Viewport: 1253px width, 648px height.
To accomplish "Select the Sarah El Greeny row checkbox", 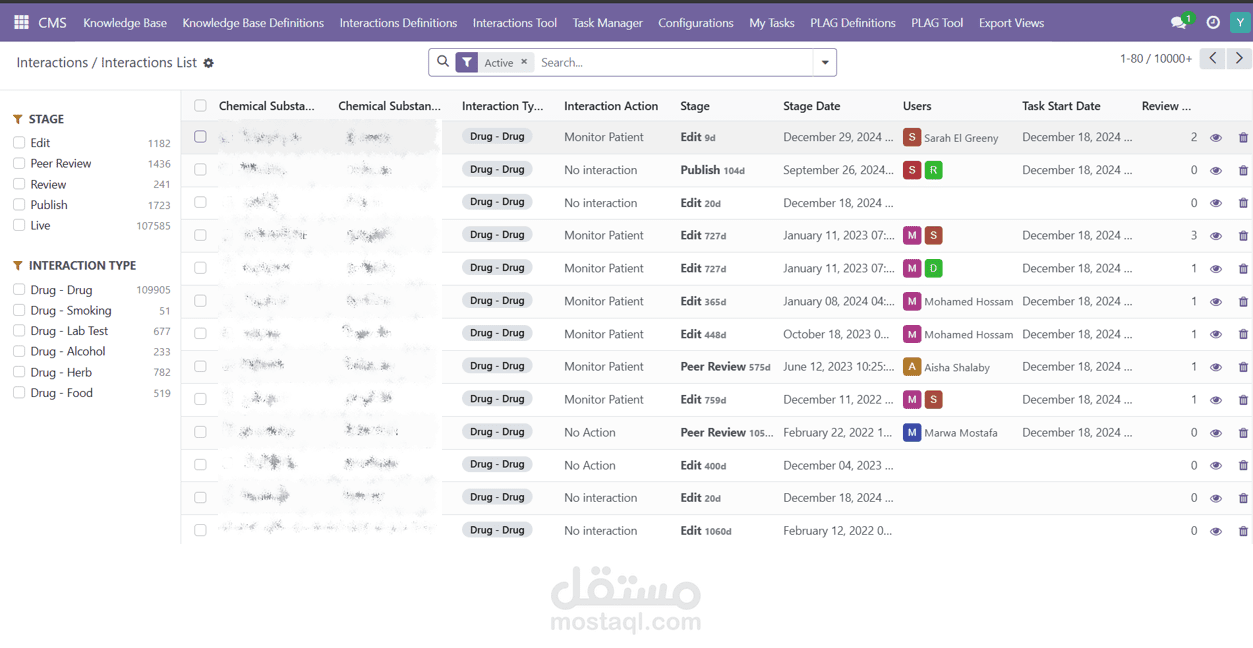I will 200,137.
